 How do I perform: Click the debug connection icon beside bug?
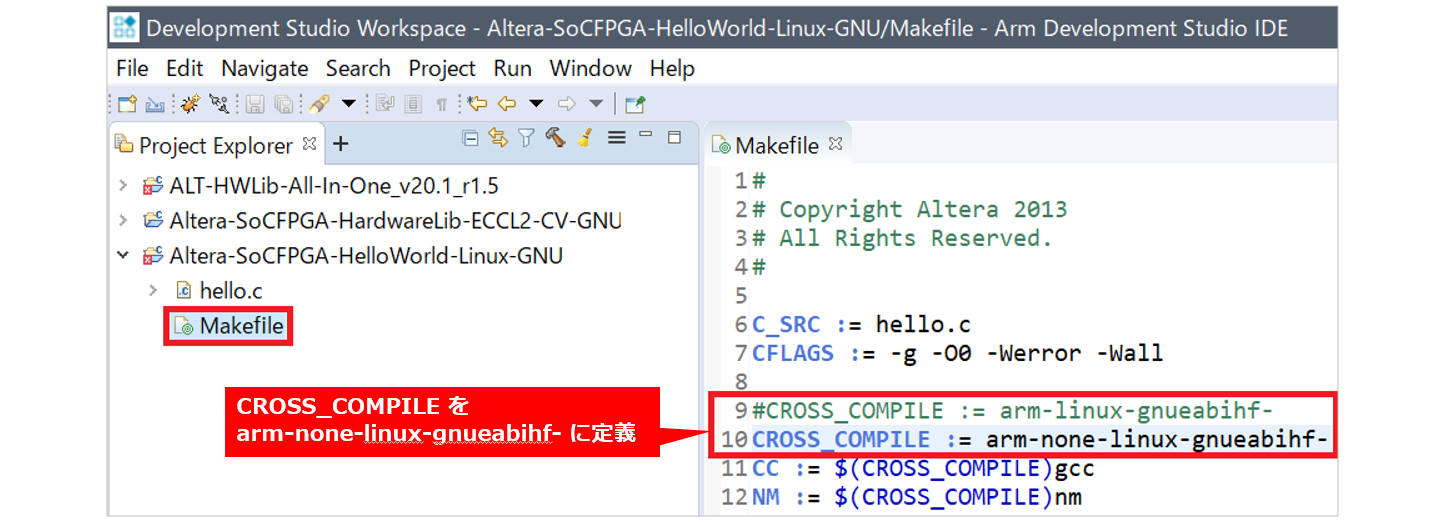(219, 103)
